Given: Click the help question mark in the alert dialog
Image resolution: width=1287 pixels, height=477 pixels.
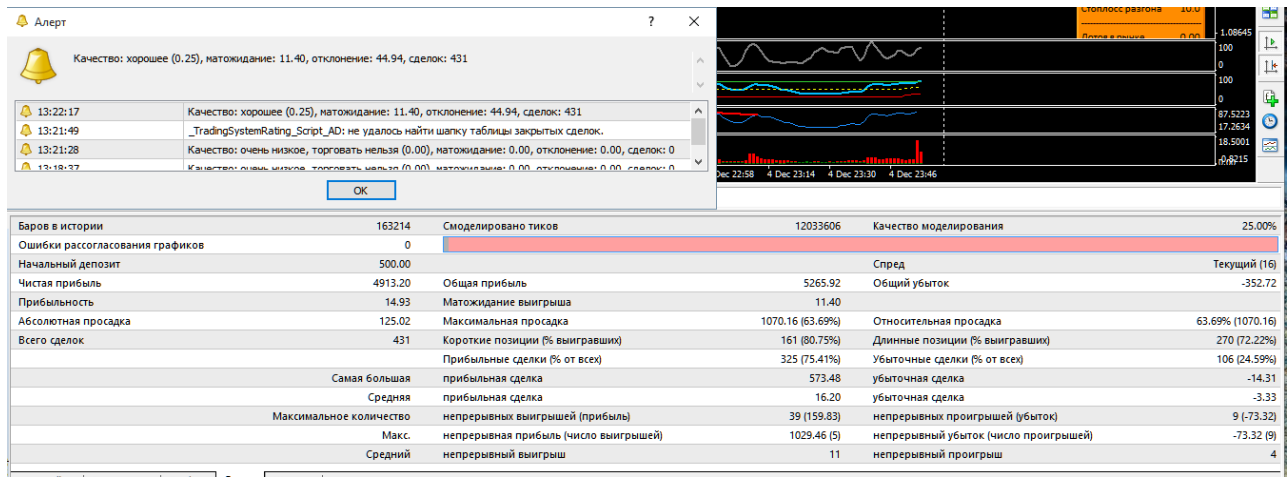Looking at the screenshot, I should (x=651, y=21).
